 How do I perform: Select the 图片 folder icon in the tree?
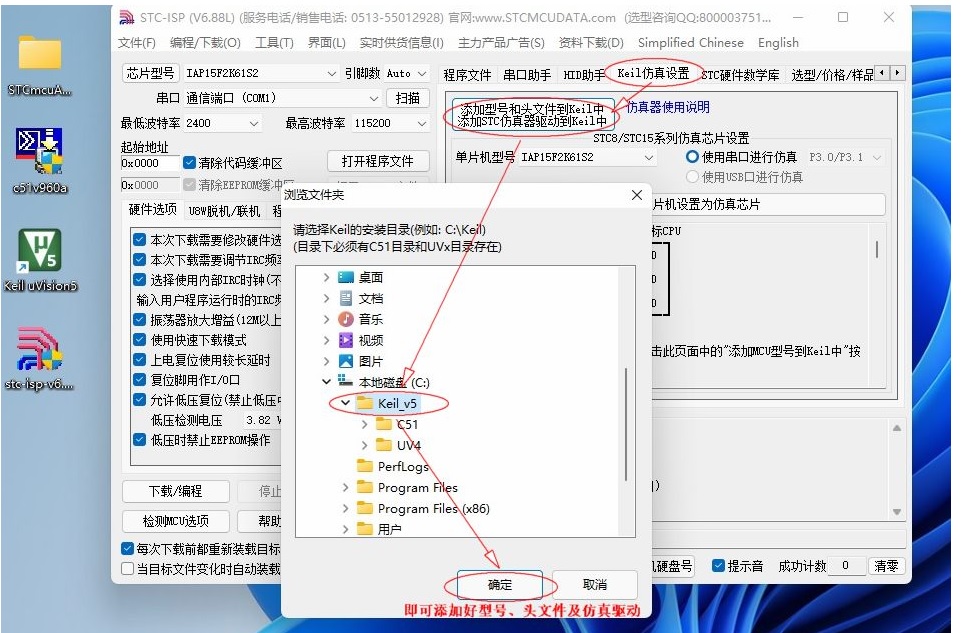pos(346,361)
